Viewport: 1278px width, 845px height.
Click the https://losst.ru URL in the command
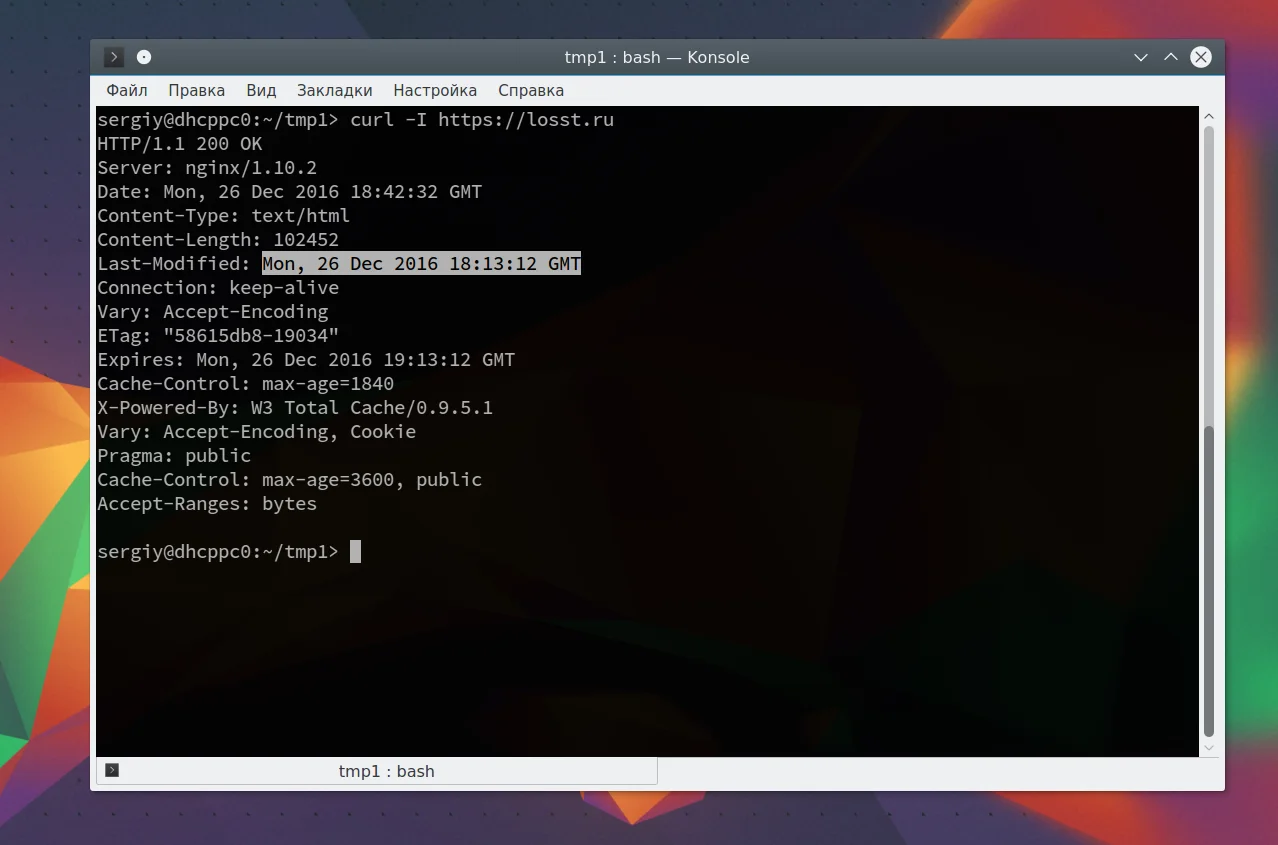(526, 120)
